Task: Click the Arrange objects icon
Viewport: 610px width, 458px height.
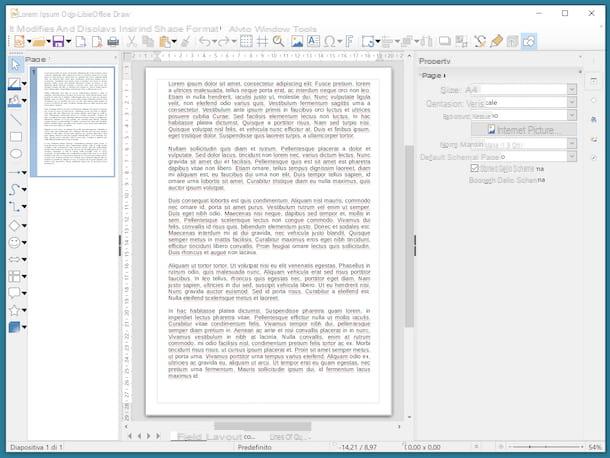Action: (x=407, y=41)
